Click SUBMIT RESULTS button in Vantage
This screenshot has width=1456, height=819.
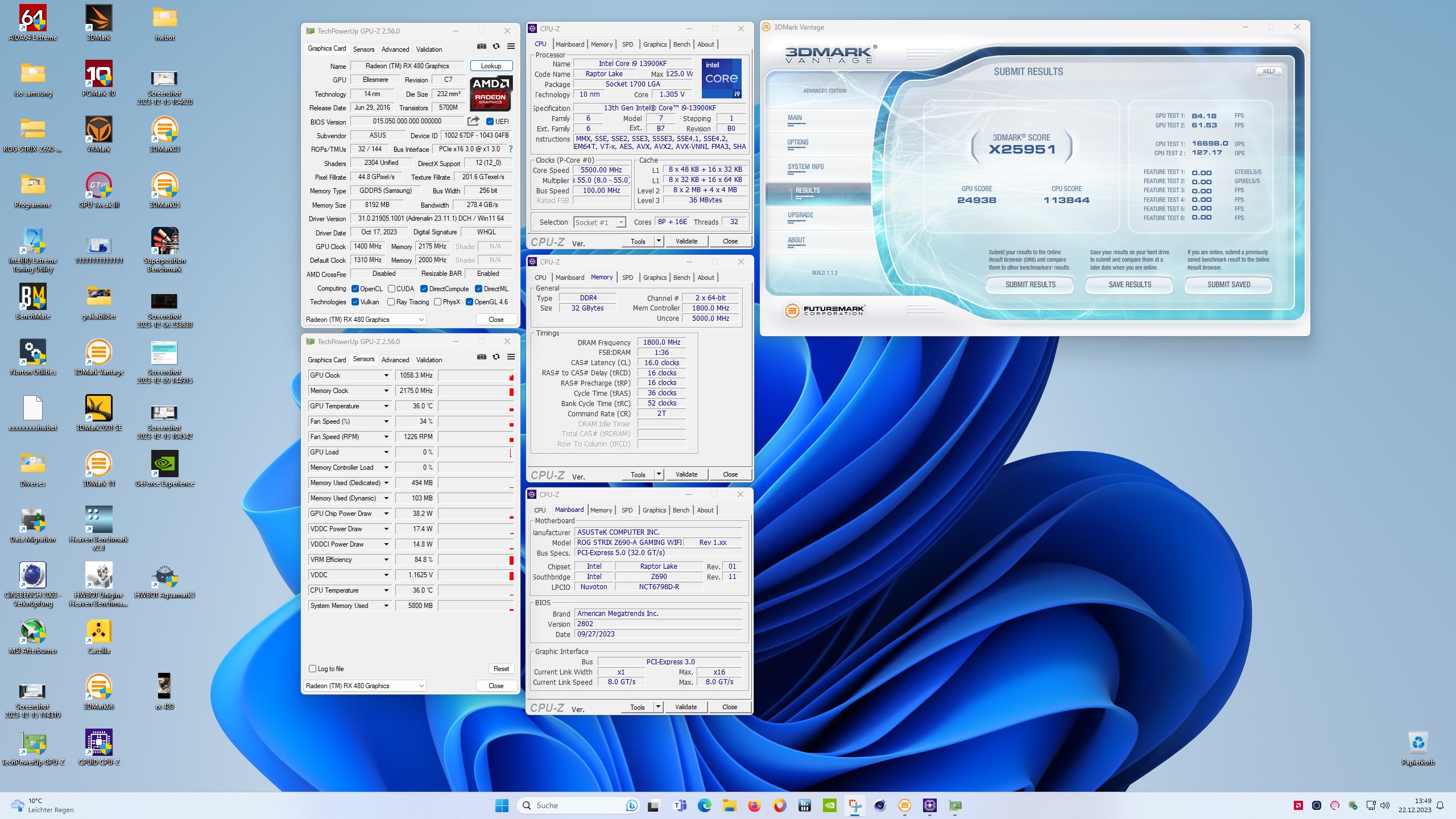1030,284
